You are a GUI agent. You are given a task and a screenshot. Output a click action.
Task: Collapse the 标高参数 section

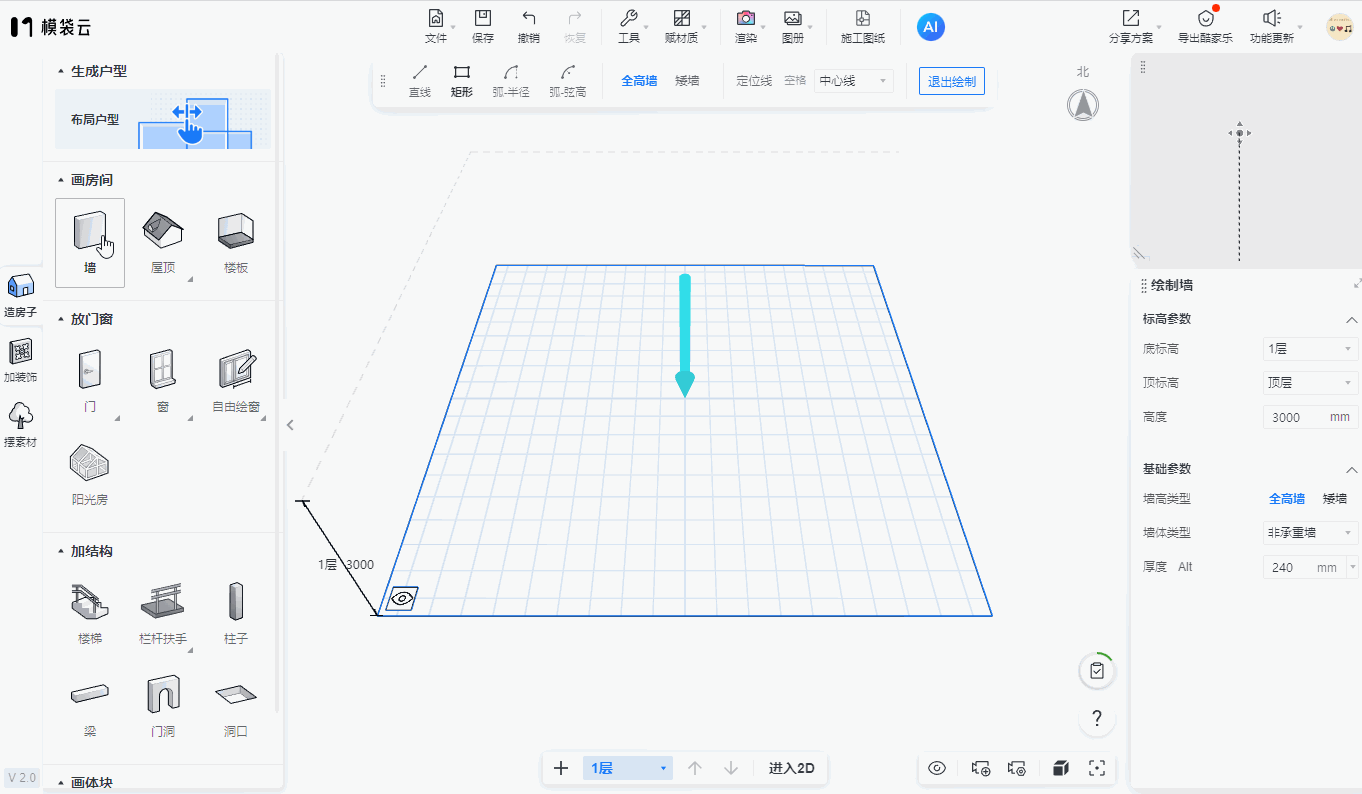(1351, 319)
